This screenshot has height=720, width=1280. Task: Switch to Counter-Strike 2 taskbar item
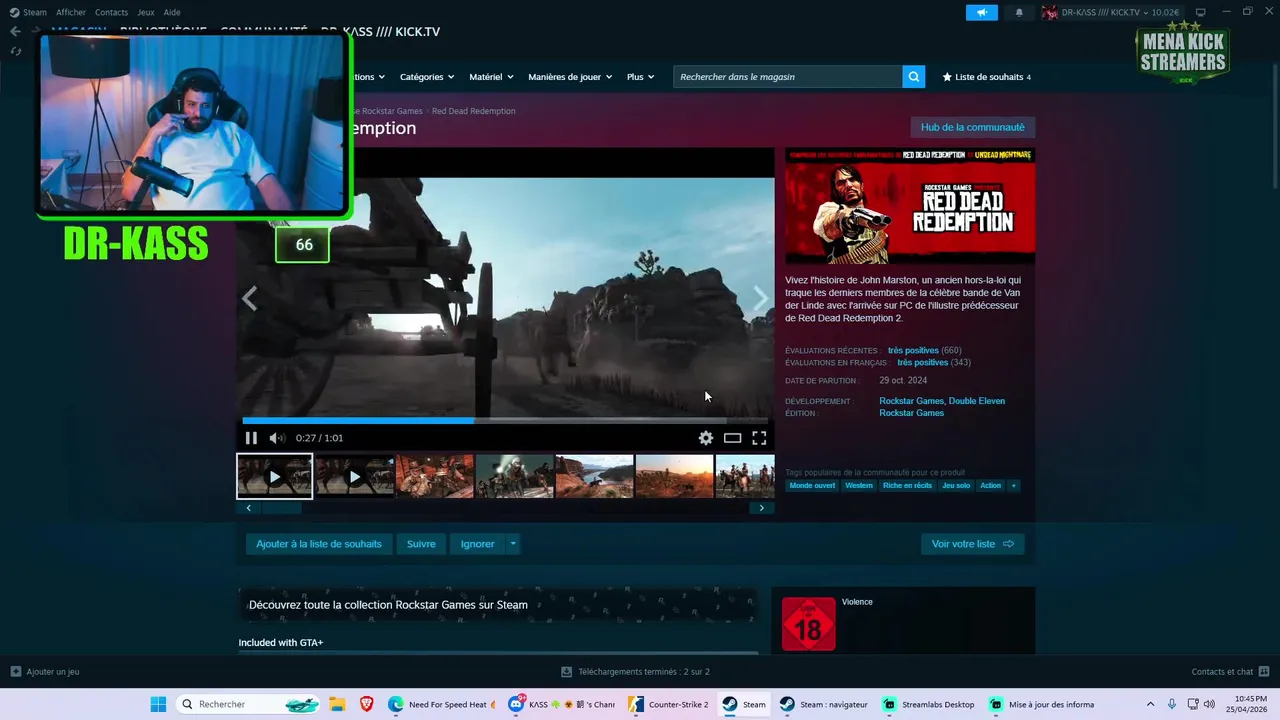pyautogui.click(x=668, y=704)
